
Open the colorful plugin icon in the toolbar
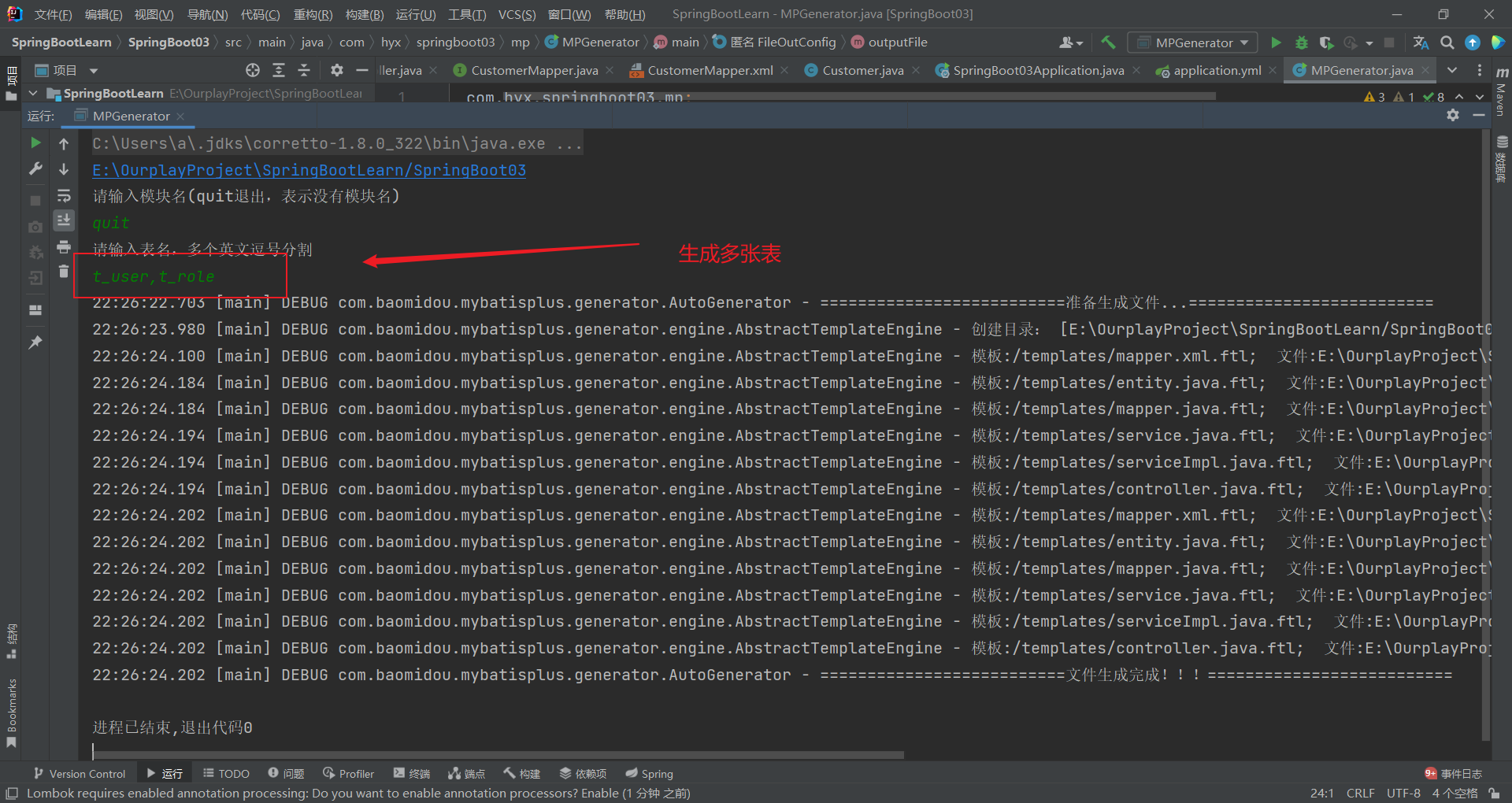coord(1498,43)
